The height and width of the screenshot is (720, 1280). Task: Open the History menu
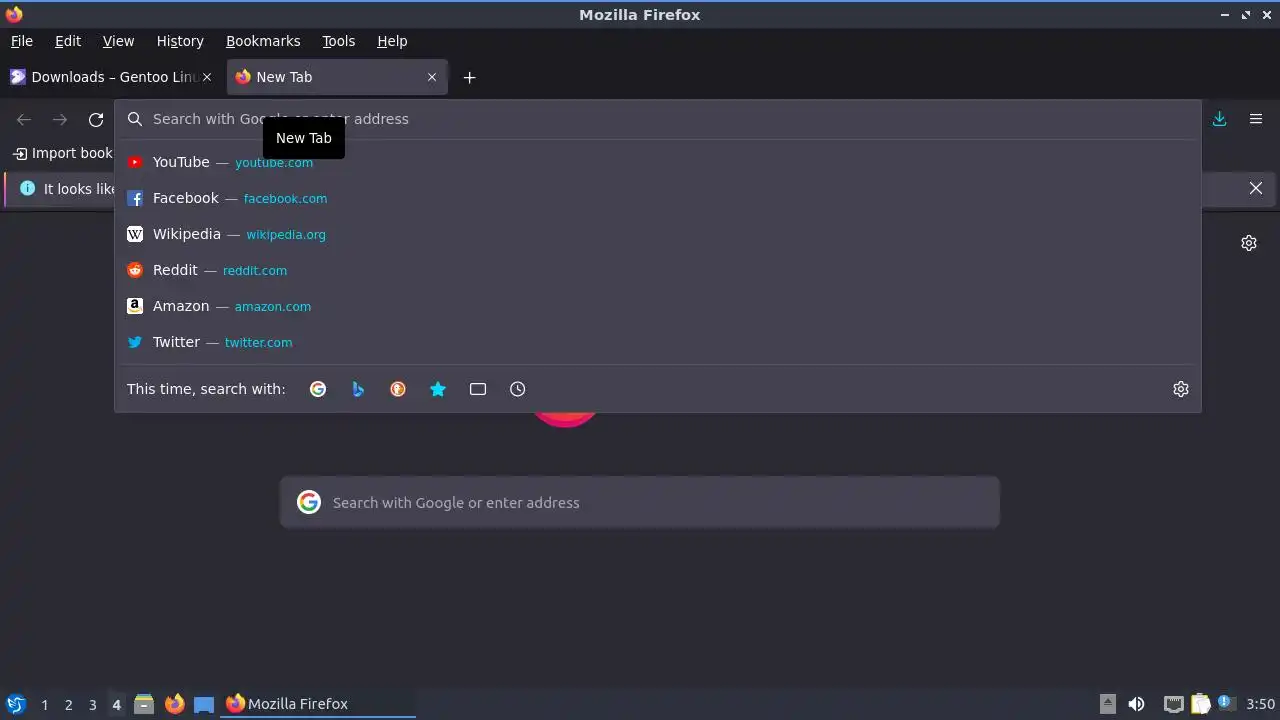click(180, 41)
